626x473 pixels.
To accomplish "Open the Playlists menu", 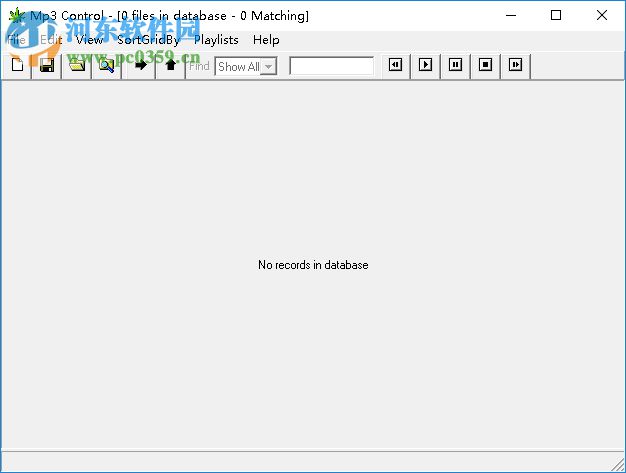I will point(216,40).
